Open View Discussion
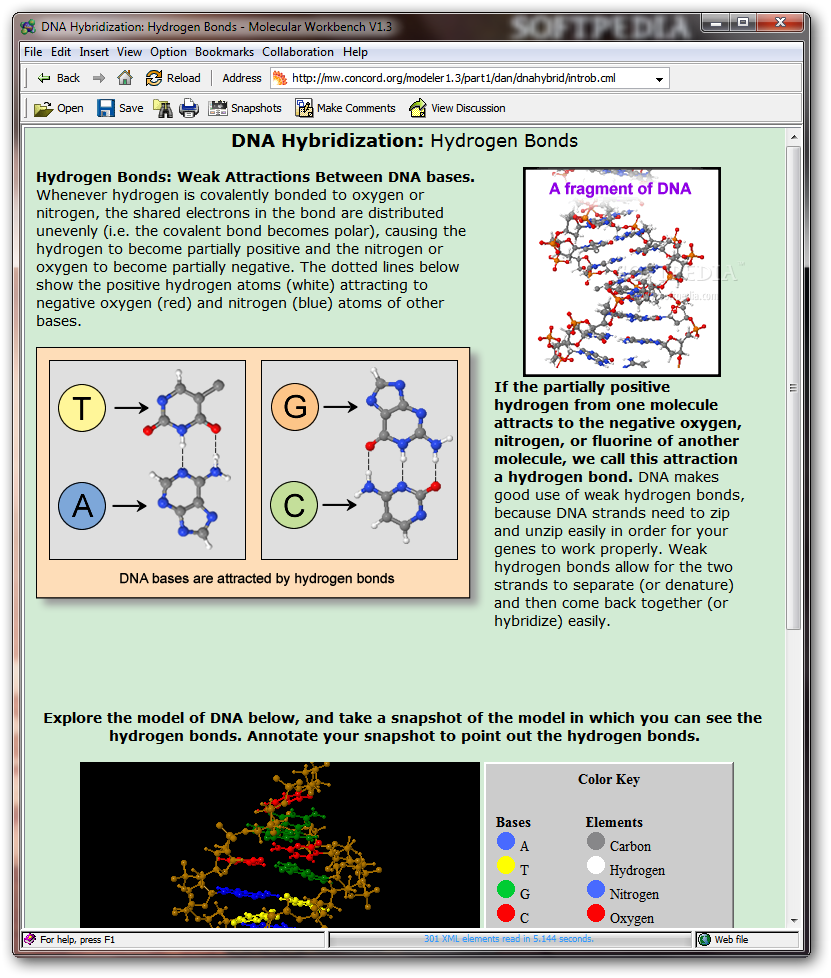Image resolution: width=831 pixels, height=978 pixels. pos(457,108)
